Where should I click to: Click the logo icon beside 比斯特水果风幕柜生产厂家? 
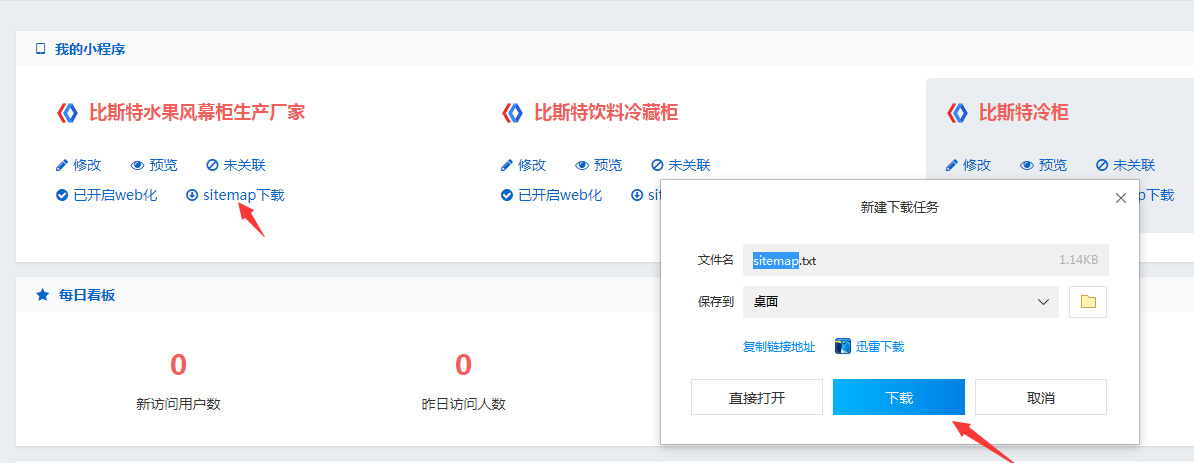68,113
